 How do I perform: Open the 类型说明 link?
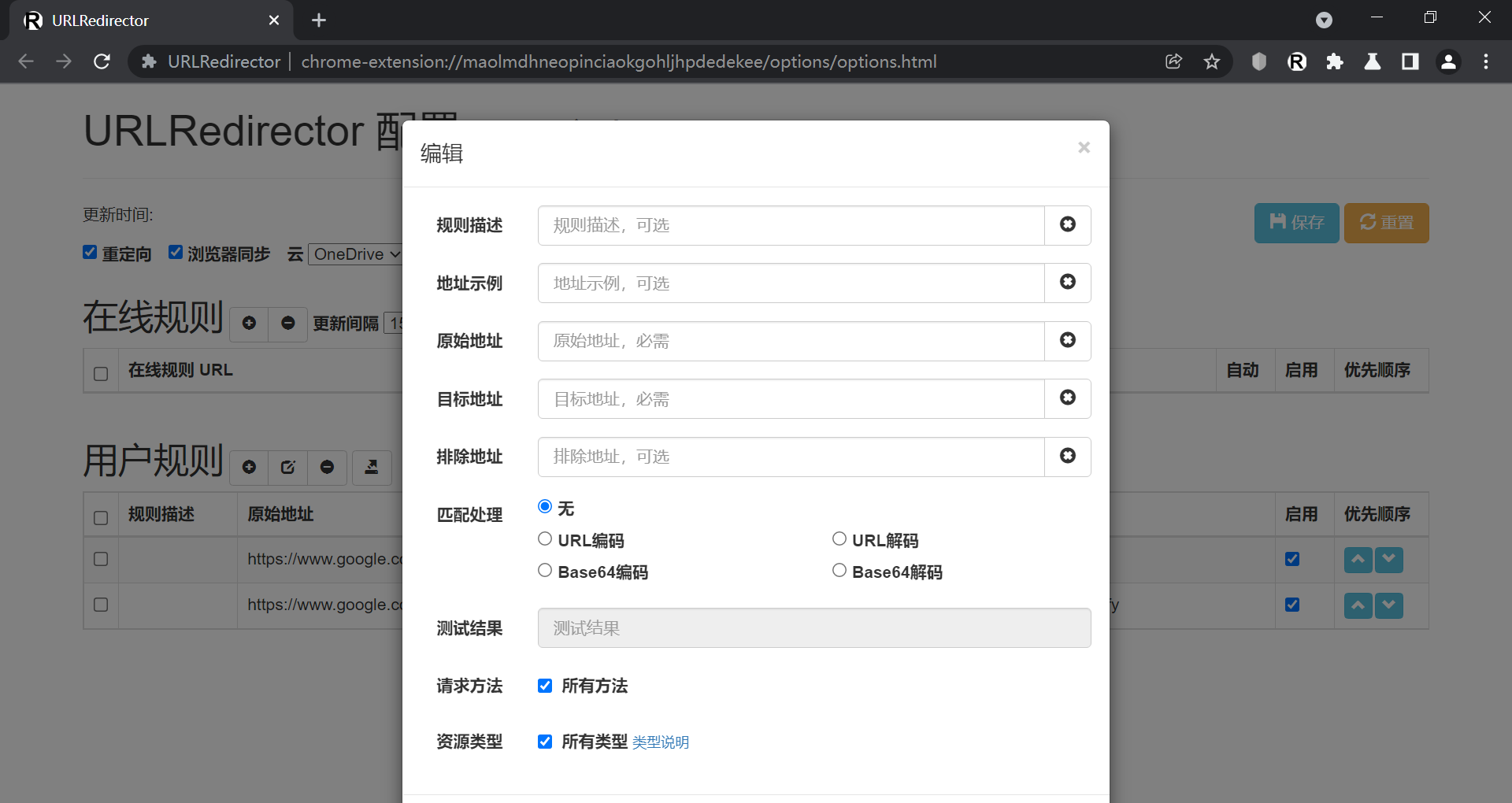[660, 742]
